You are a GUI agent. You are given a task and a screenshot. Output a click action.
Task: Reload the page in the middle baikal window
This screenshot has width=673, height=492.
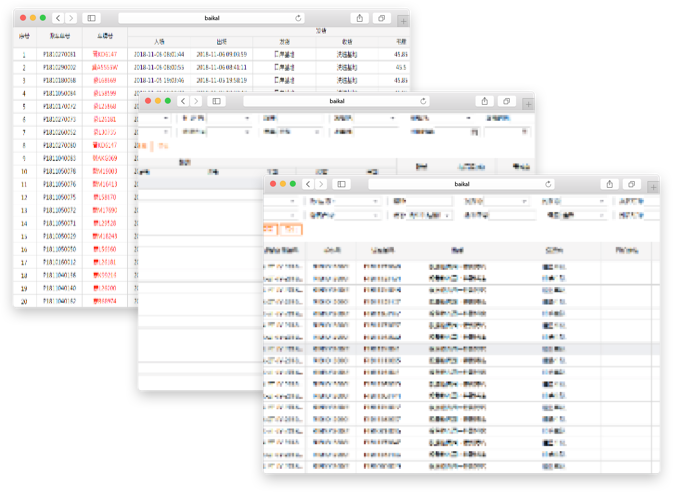pyautogui.click(x=423, y=101)
